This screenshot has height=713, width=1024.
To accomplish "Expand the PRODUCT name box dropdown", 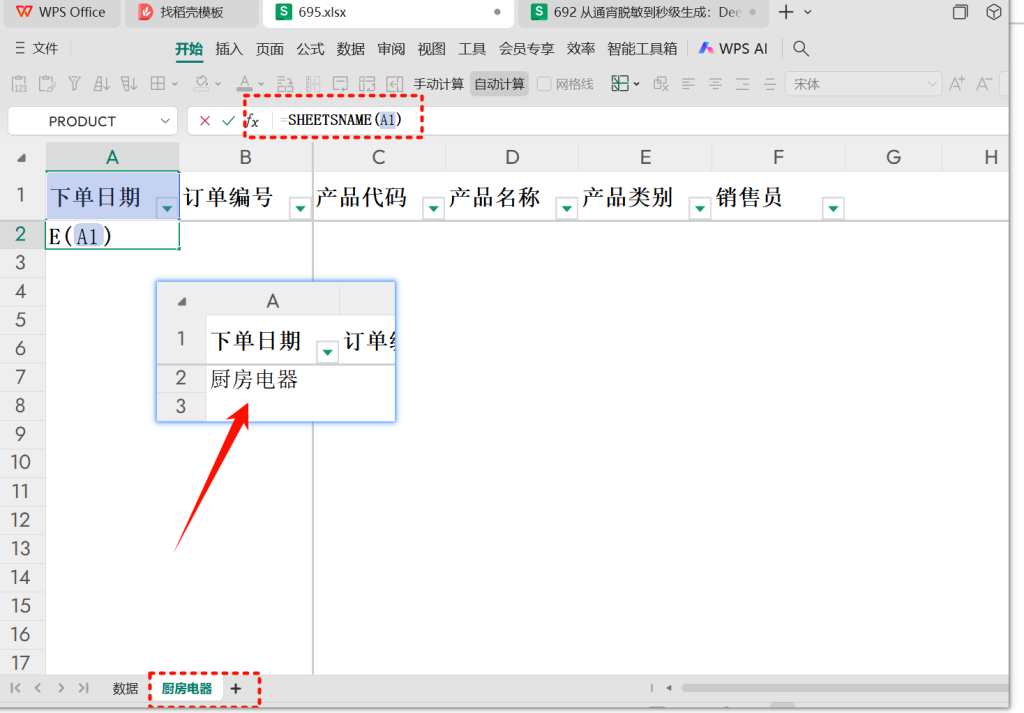I will pyautogui.click(x=165, y=121).
